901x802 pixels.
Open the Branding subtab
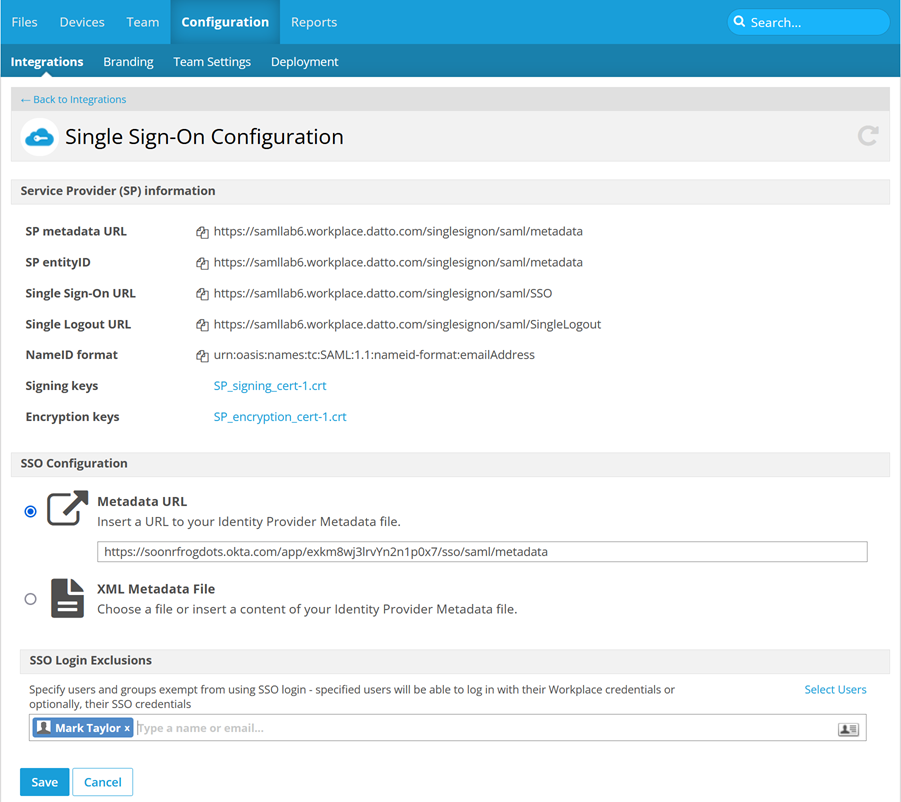coord(128,62)
